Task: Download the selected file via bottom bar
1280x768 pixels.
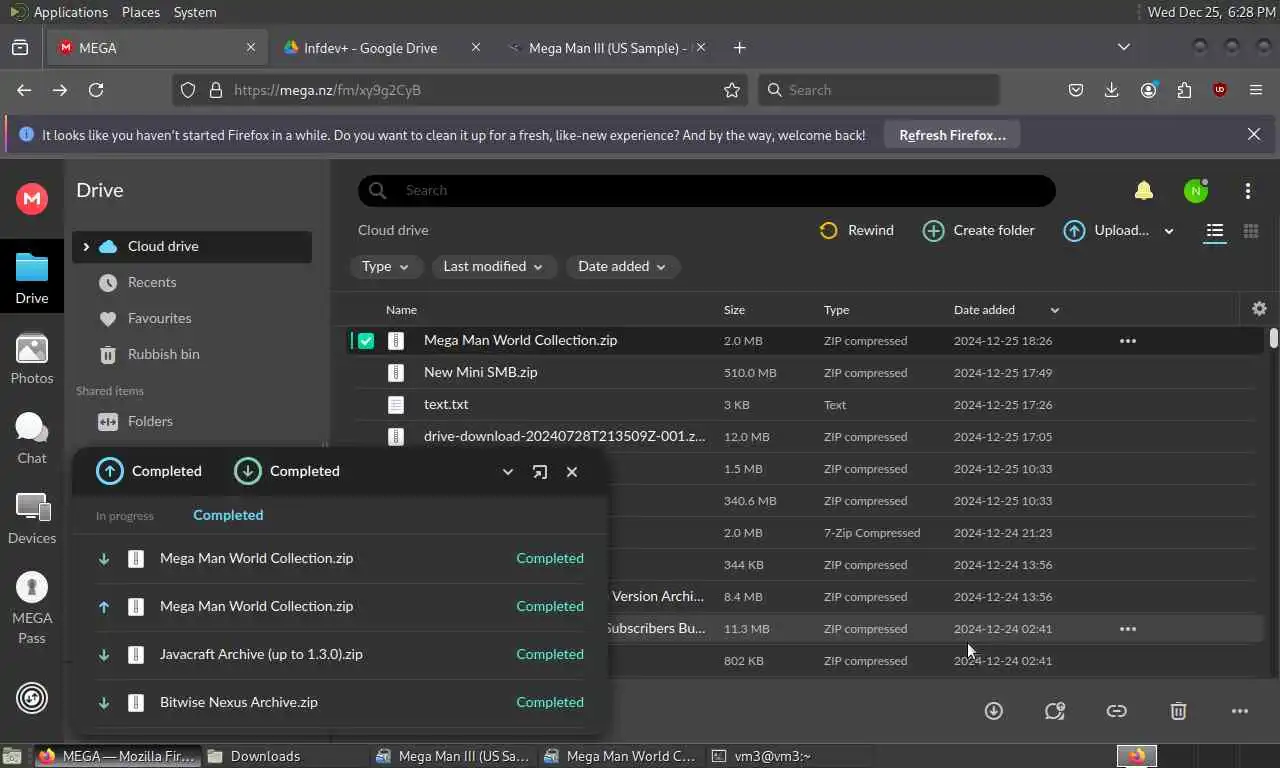Action: pyautogui.click(x=993, y=711)
